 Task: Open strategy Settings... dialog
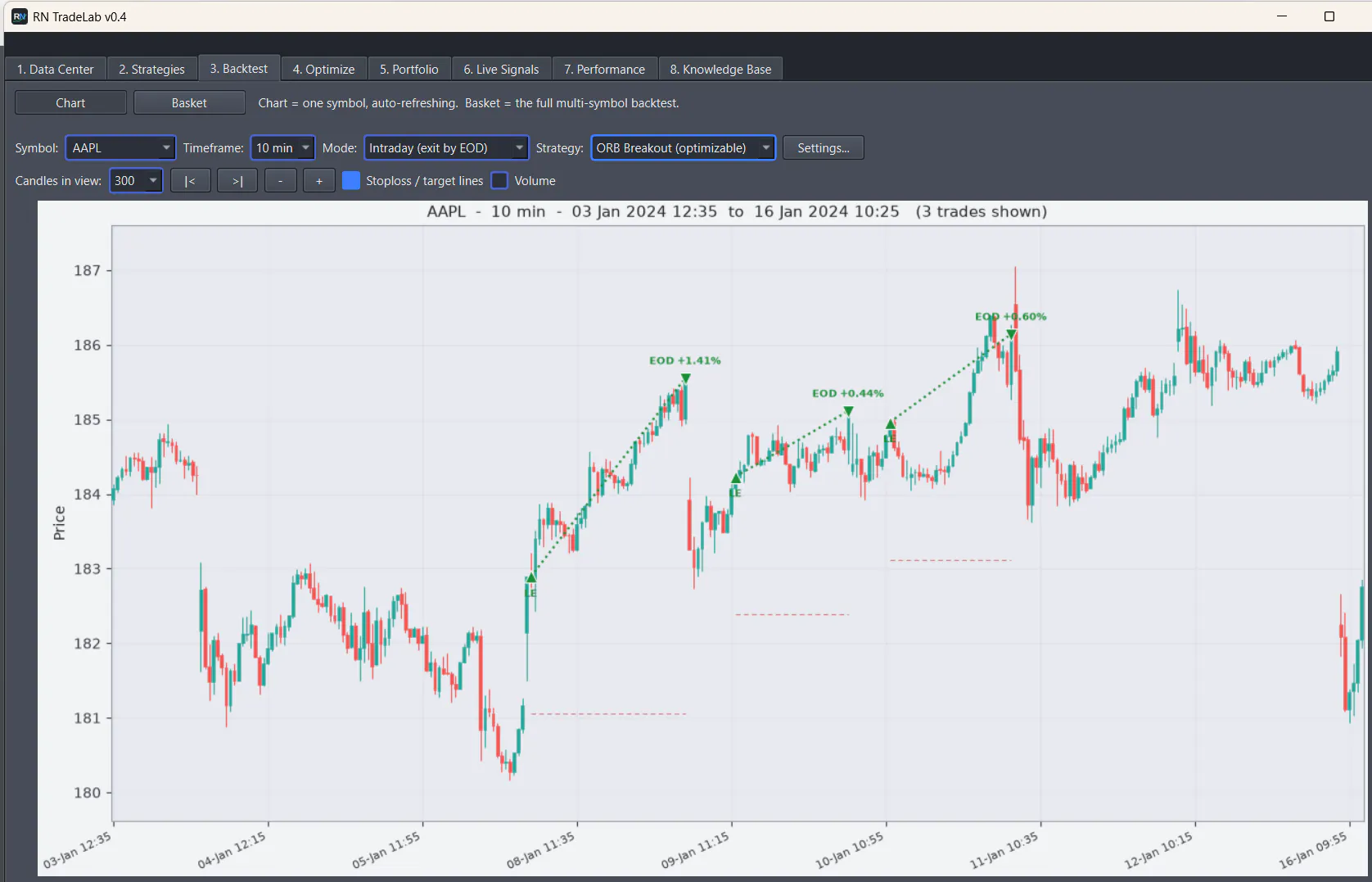pos(824,148)
